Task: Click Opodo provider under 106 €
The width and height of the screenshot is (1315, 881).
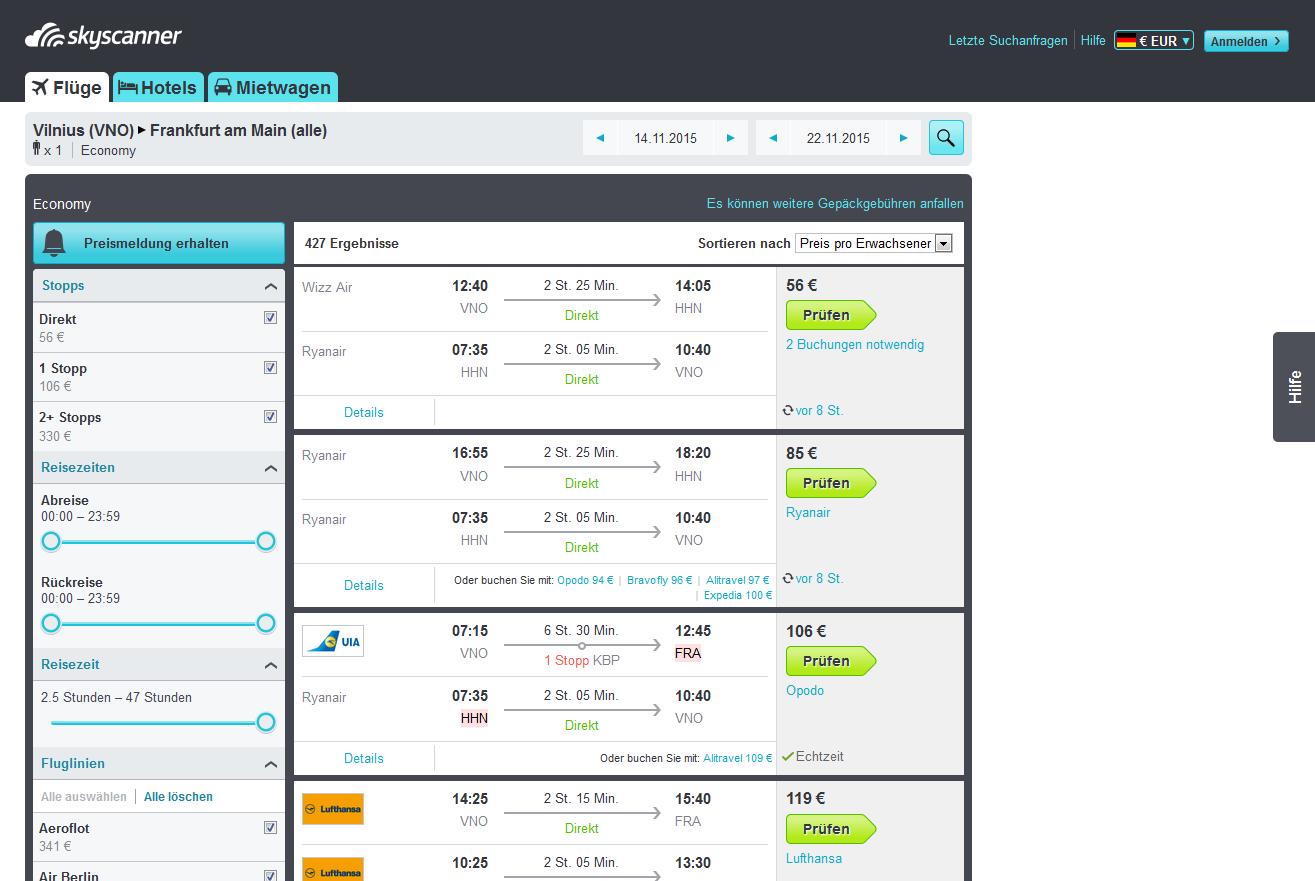Action: (805, 690)
